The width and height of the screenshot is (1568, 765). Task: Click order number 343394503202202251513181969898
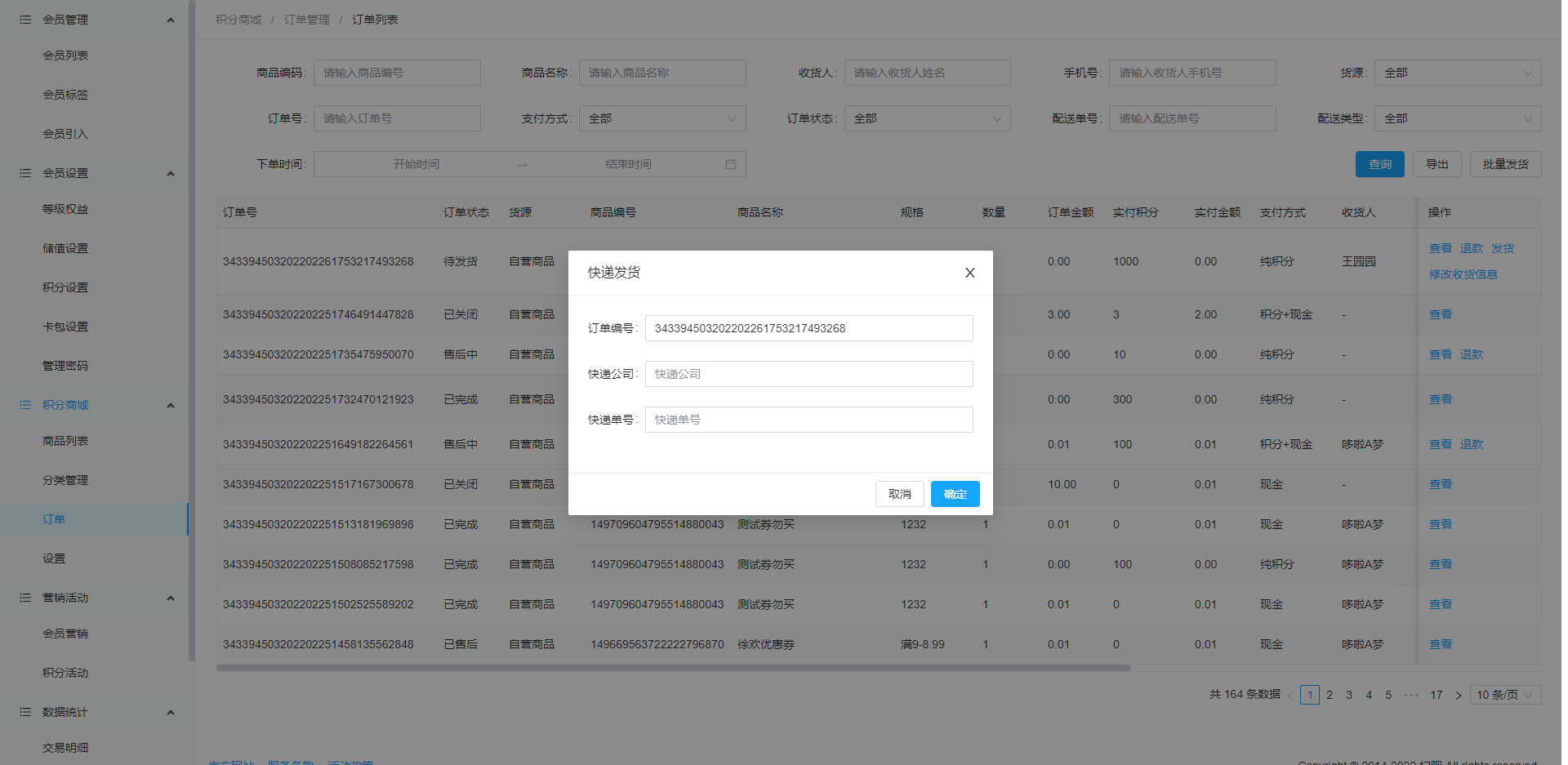(318, 524)
